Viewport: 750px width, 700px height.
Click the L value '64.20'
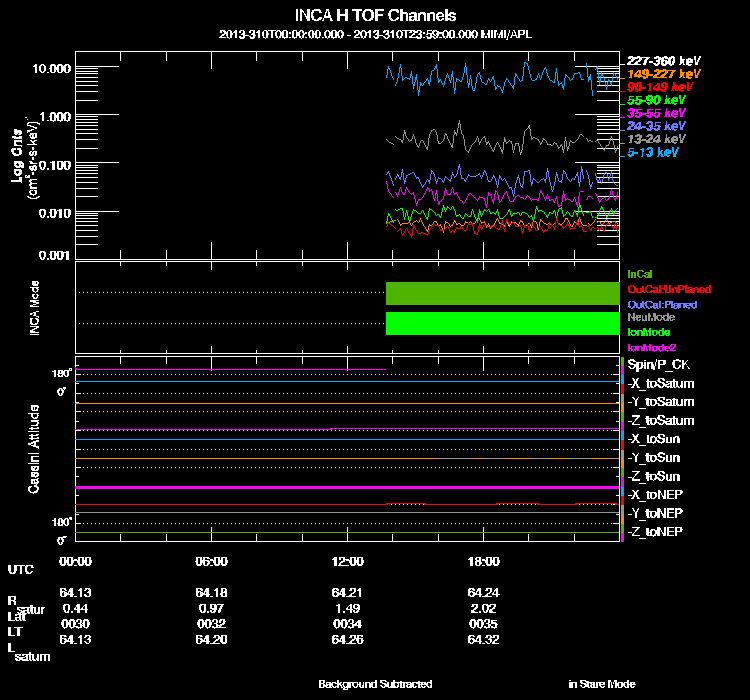tap(211, 640)
